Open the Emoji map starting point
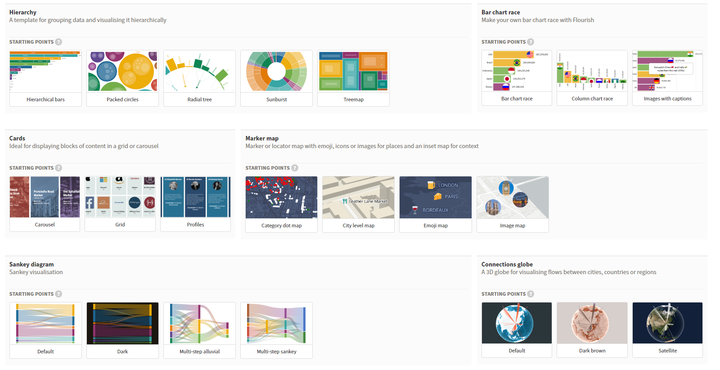This screenshot has height=370, width=720. (435, 204)
